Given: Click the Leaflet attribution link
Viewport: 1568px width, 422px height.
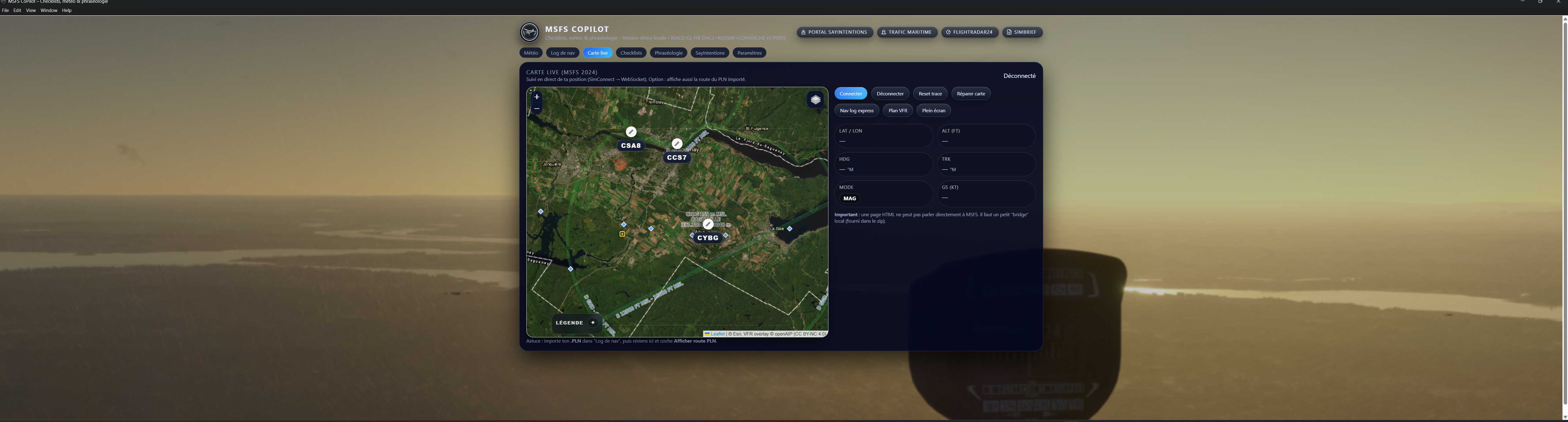Looking at the screenshot, I should (x=717, y=334).
